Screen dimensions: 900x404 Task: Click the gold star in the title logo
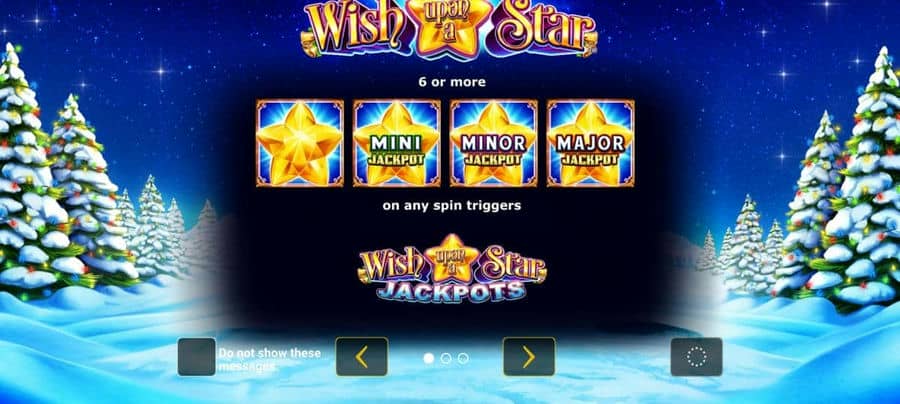(449, 28)
